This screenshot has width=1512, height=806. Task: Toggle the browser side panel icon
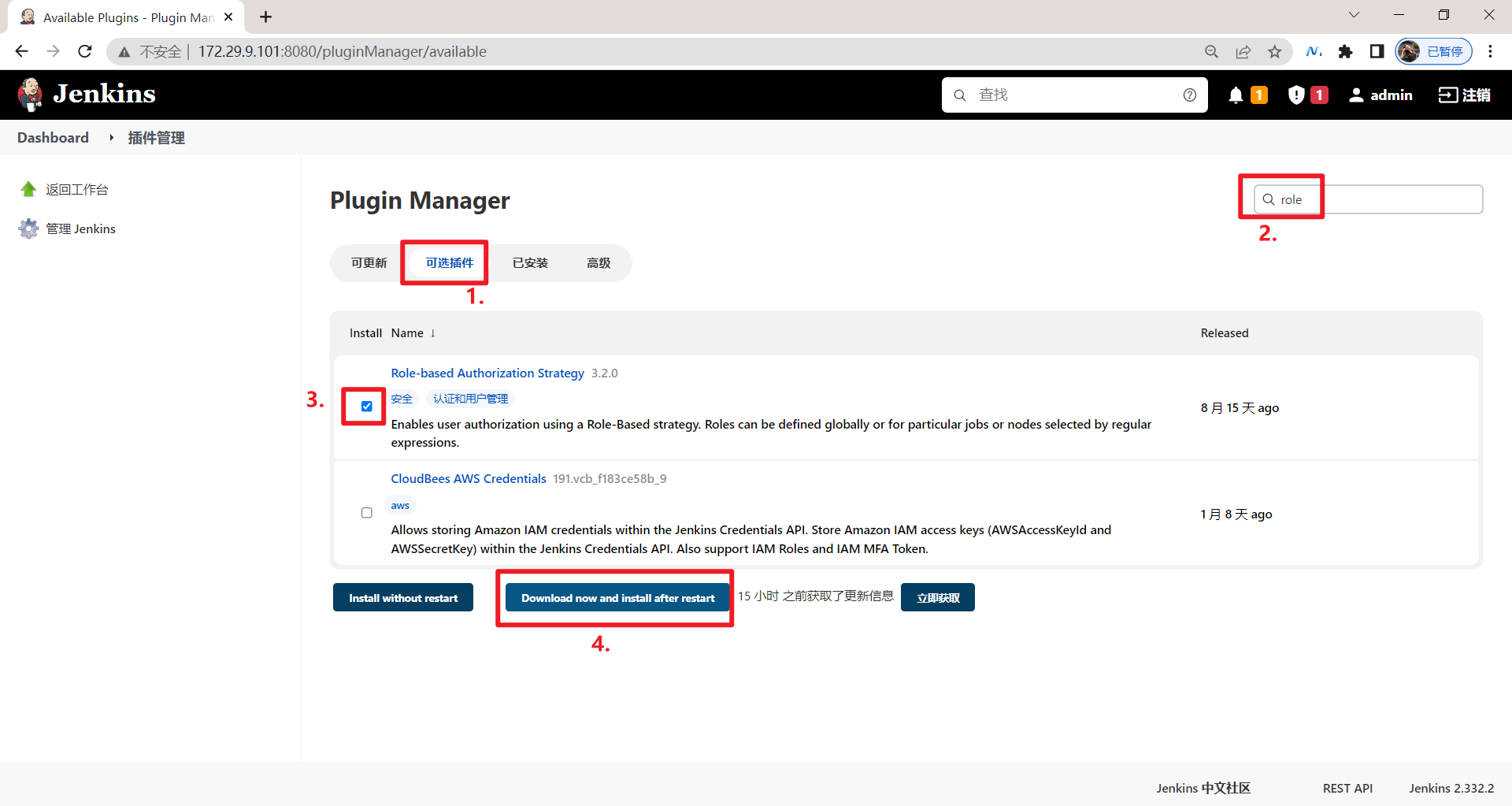coord(1377,51)
